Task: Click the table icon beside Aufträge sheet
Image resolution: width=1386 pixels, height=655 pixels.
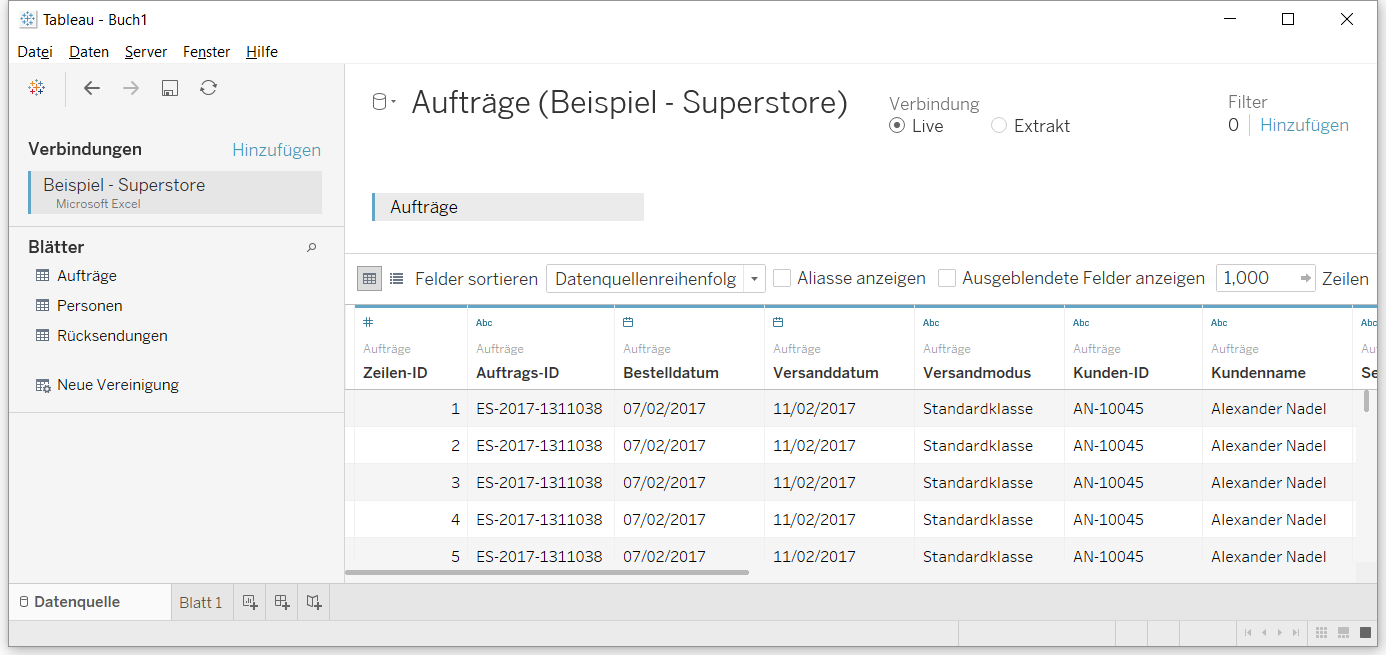Action: point(43,276)
